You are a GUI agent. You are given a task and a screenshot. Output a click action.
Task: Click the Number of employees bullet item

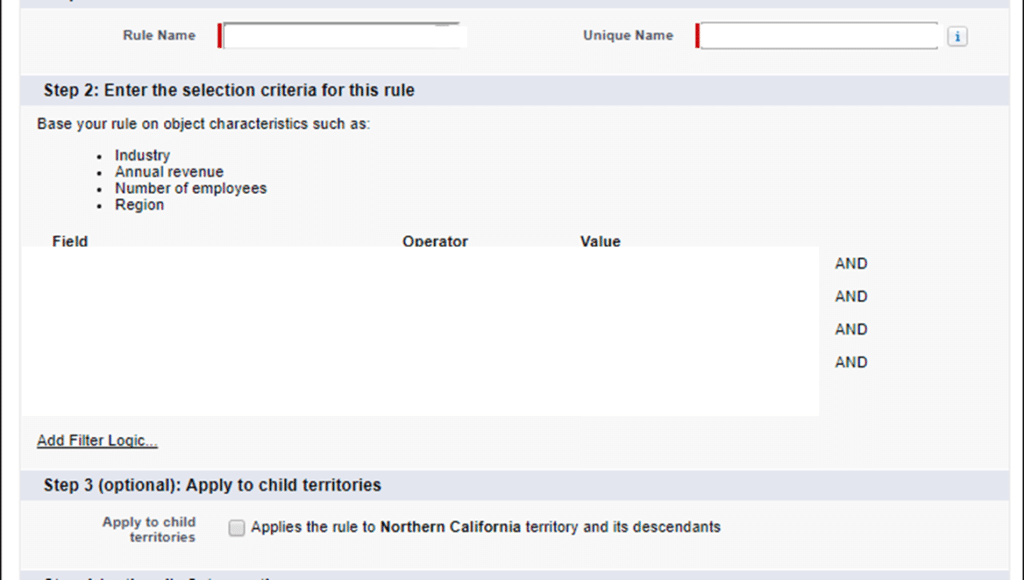pos(190,188)
